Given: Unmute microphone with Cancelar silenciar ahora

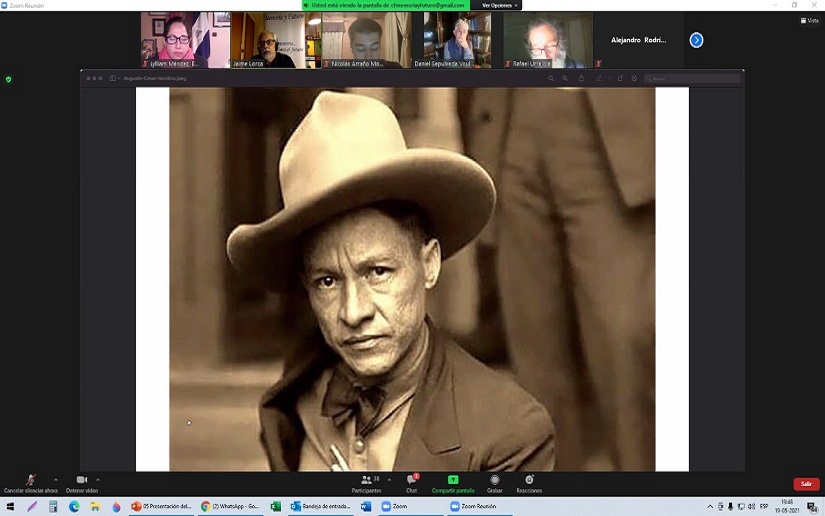Looking at the screenshot, I should pyautogui.click(x=31, y=481).
